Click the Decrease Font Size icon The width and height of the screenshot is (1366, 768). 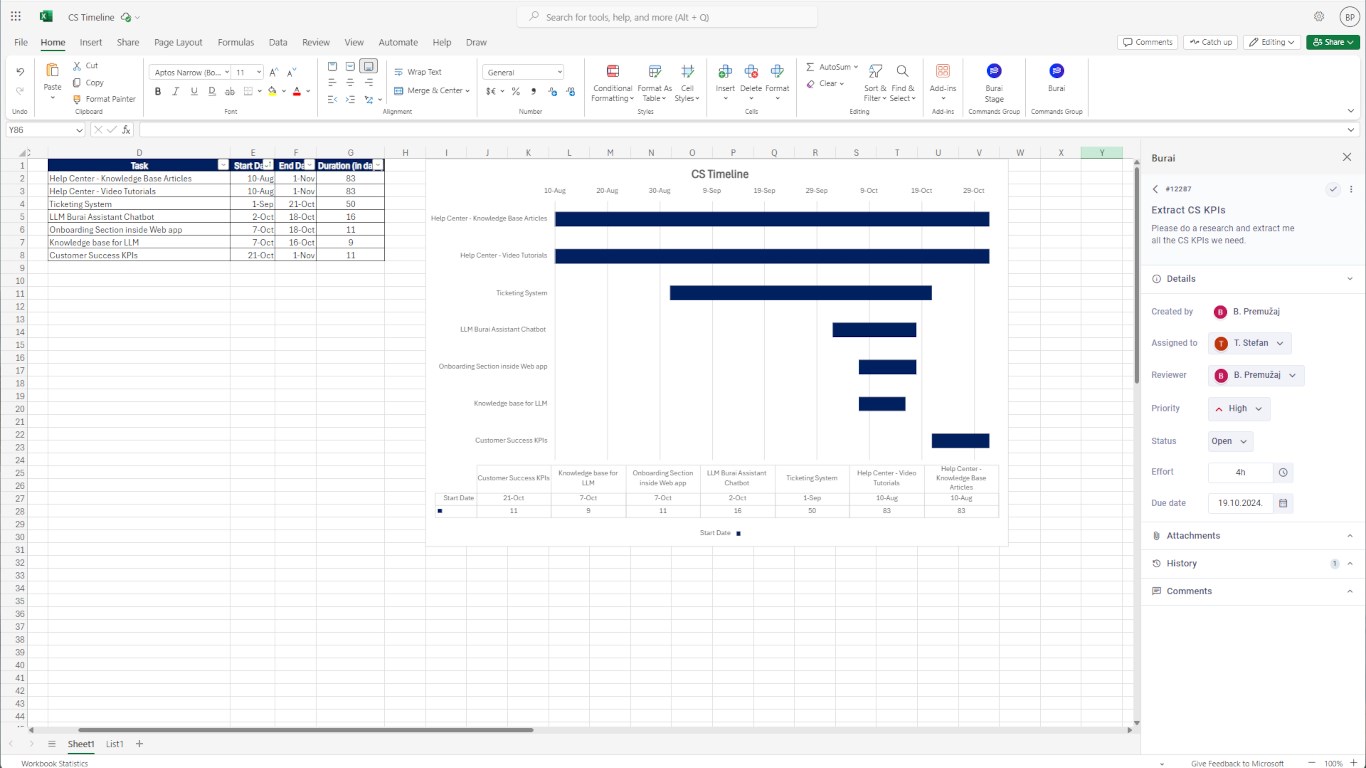(291, 72)
